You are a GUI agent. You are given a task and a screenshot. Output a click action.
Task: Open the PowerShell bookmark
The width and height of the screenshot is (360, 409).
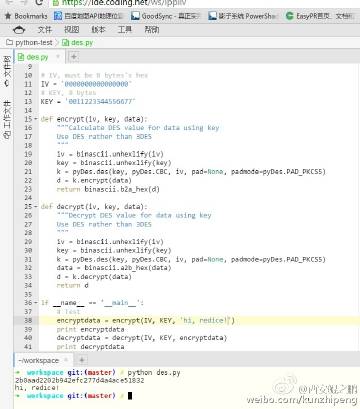point(242,16)
